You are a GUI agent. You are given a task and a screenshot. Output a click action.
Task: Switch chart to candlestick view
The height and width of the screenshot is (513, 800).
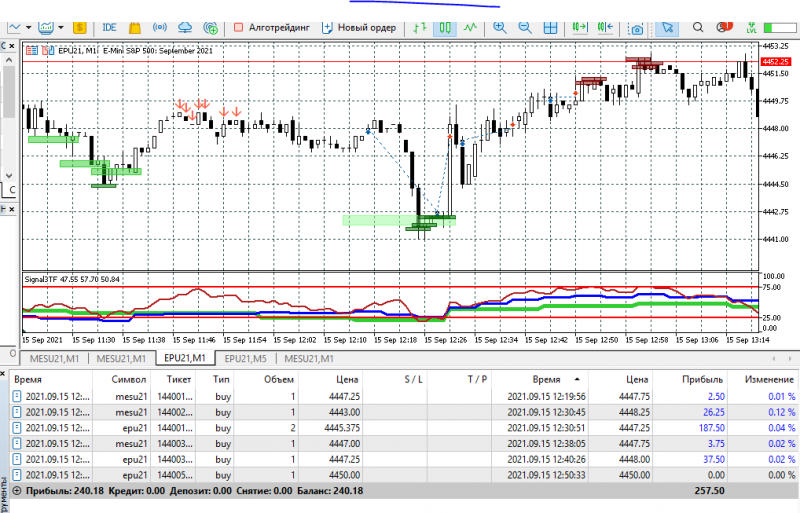point(445,28)
